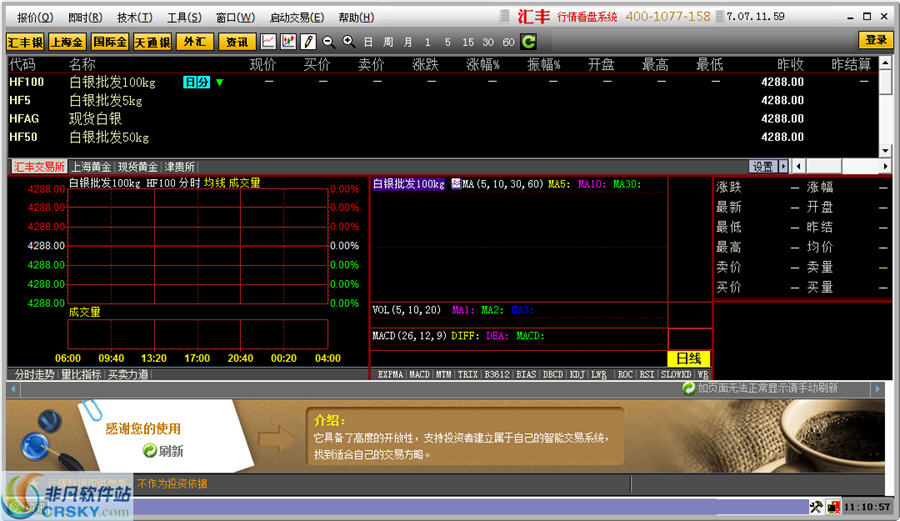This screenshot has width=900, height=521.
Task: Open the 设置 settings dropdown
Action: click(768, 166)
